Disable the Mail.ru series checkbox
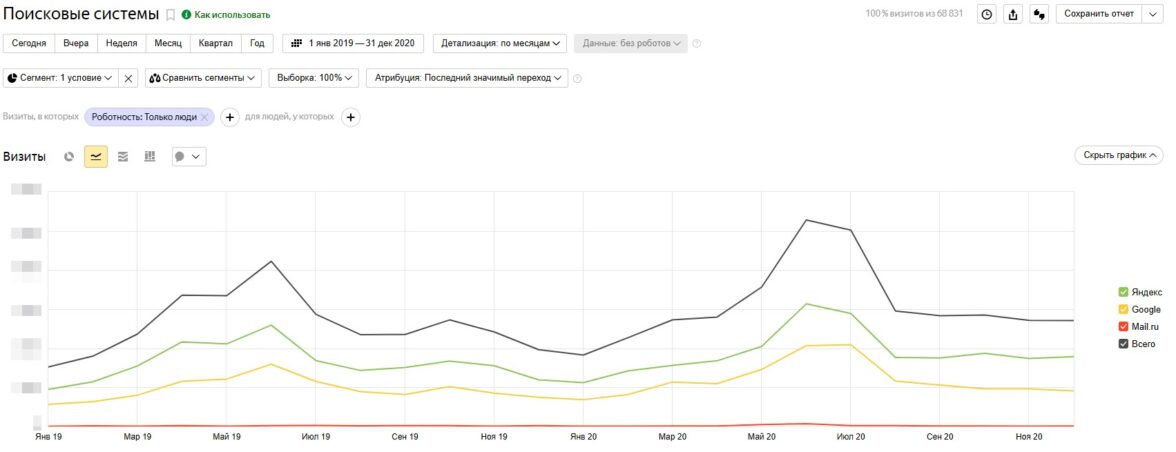1176x452 pixels. (x=1124, y=327)
